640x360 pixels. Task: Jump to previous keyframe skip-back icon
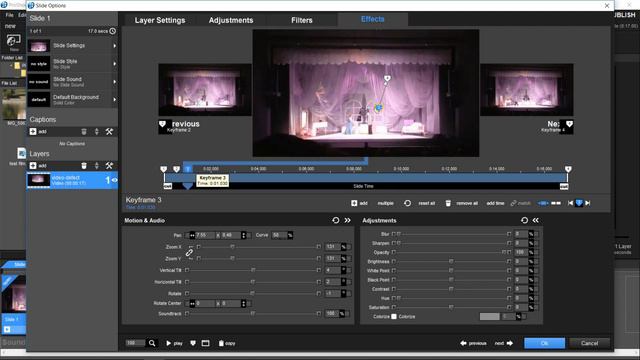tap(570, 203)
